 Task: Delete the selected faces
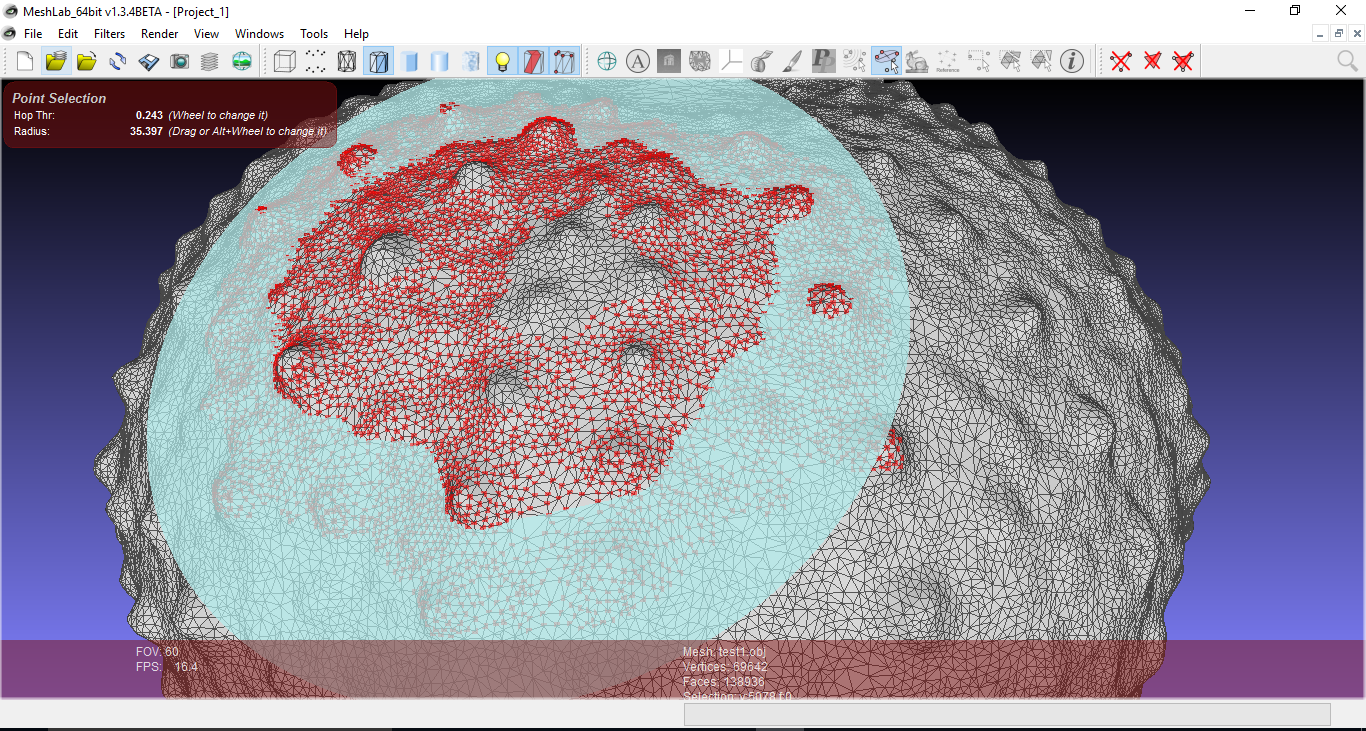coord(1152,61)
